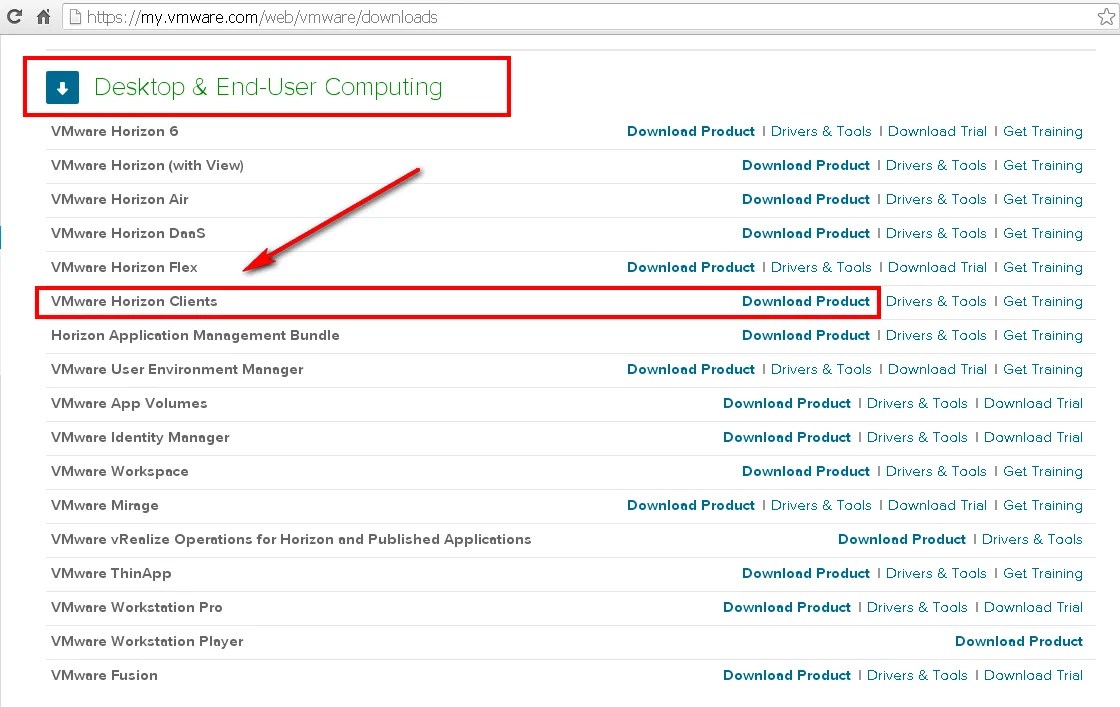Get Training for VMware Mirage
Screen dimensions: 1120x707
pyautogui.click(x=1043, y=506)
